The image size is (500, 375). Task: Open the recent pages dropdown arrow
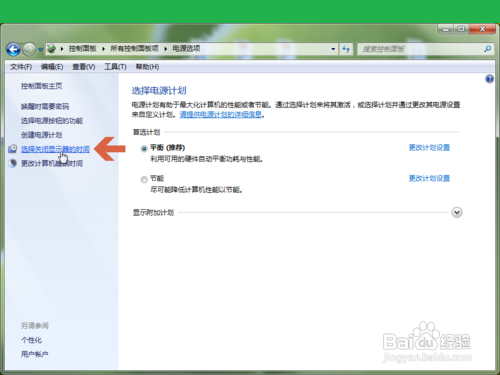(40, 50)
